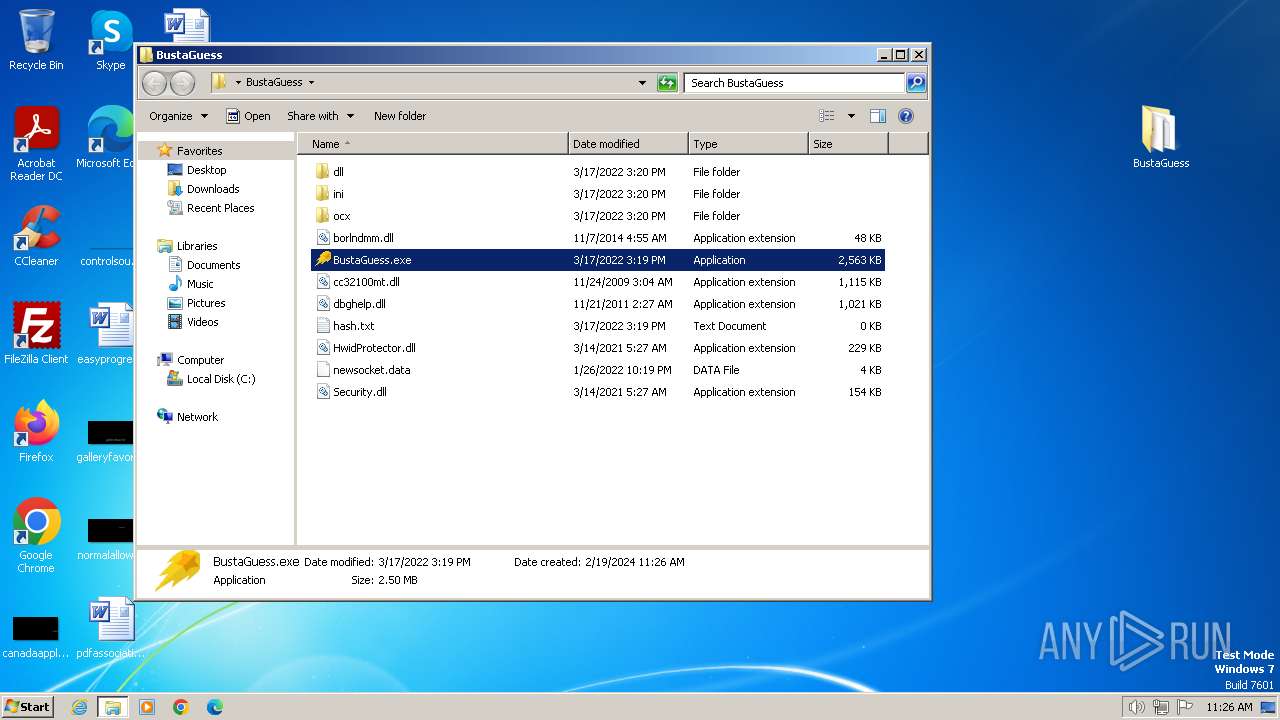Toggle the preview pane button

pyautogui.click(x=877, y=116)
